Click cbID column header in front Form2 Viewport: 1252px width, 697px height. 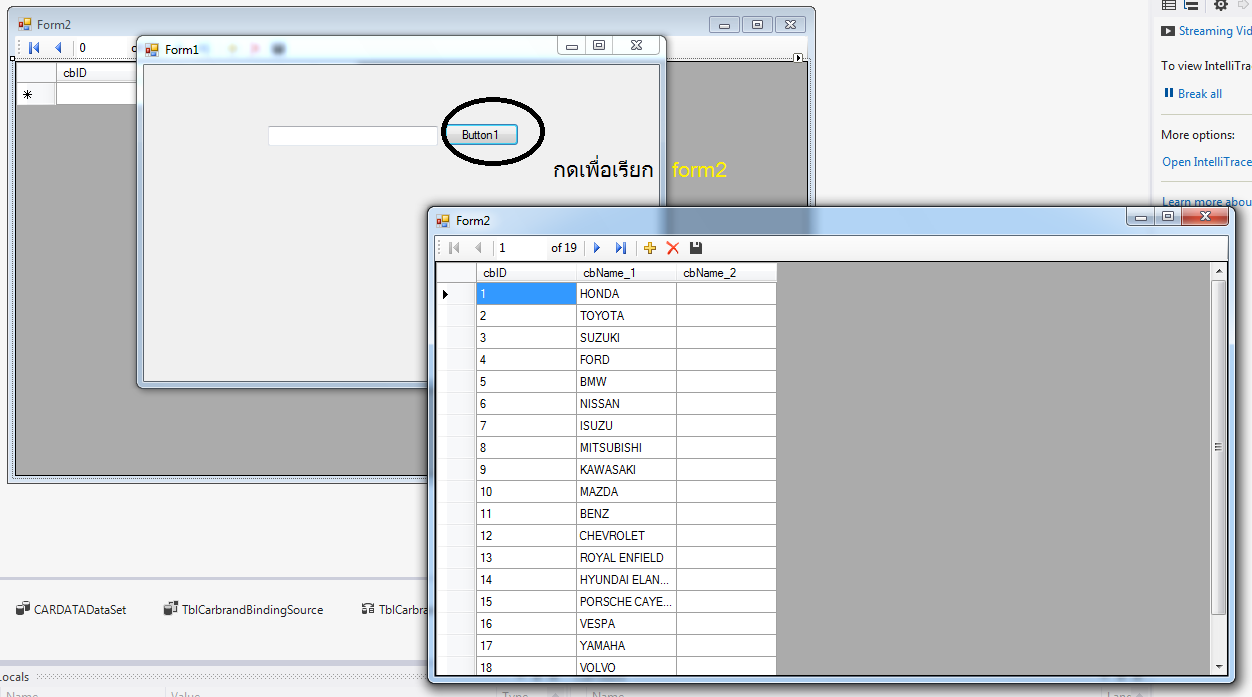pos(527,273)
